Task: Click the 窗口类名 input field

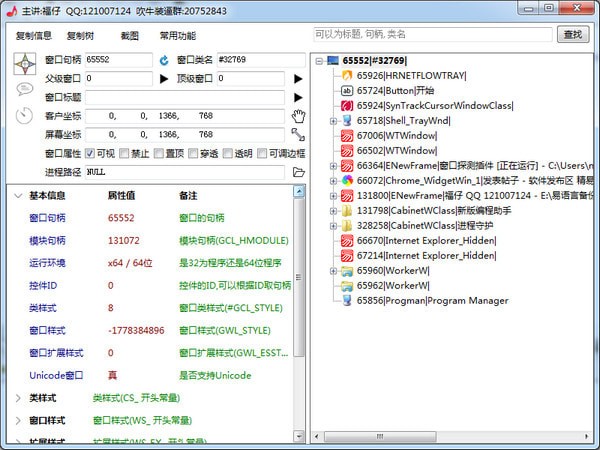Action: coord(261,60)
